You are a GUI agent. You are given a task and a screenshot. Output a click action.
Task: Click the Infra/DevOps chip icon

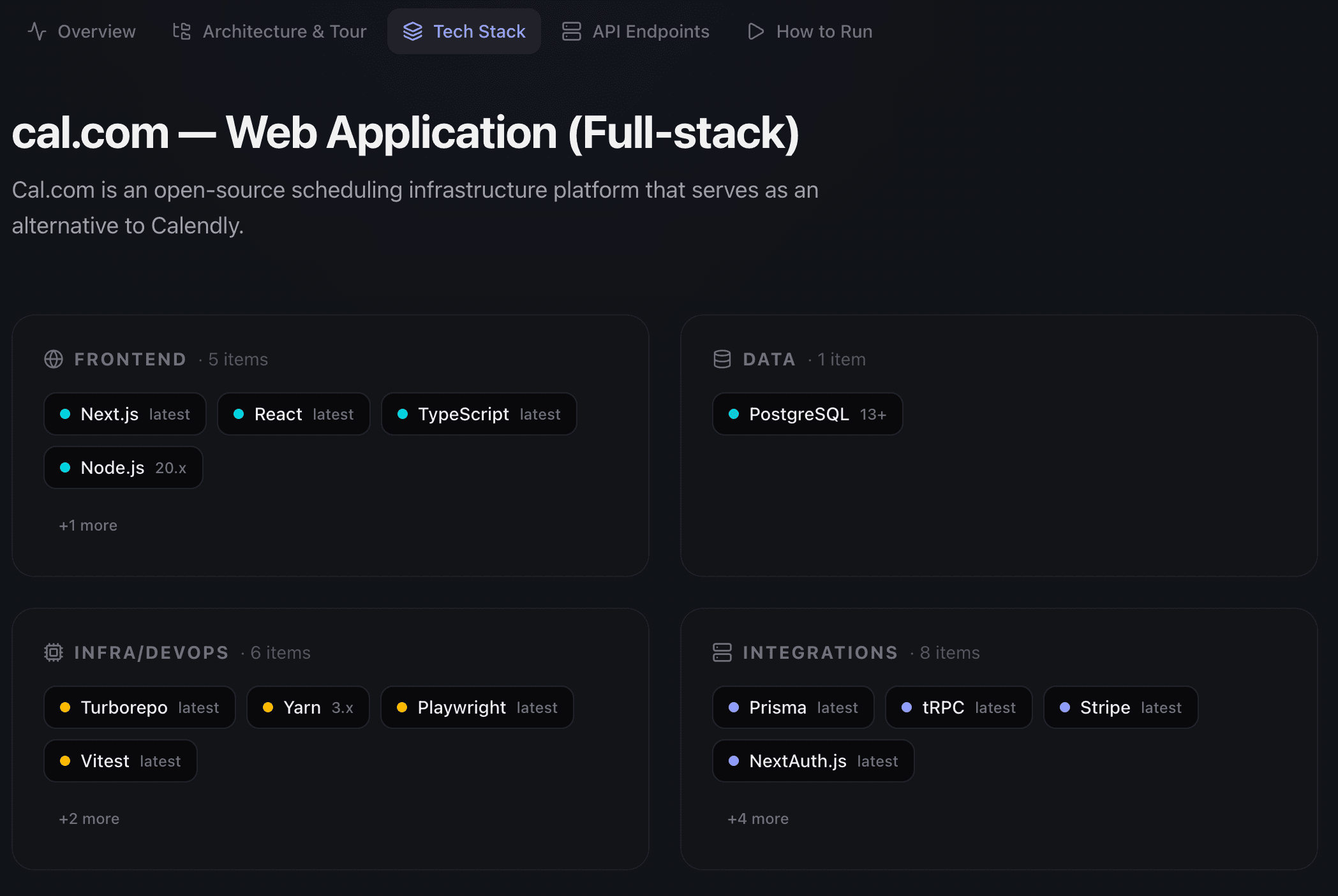pyautogui.click(x=53, y=652)
